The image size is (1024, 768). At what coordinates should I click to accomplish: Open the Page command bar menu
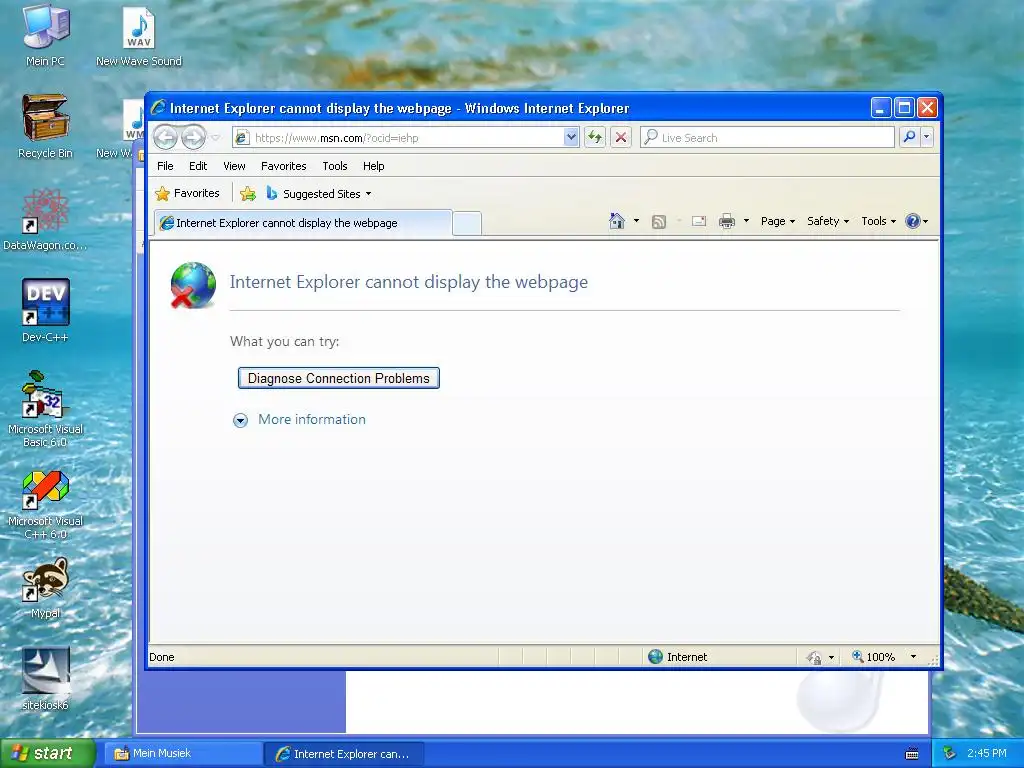[x=778, y=221]
